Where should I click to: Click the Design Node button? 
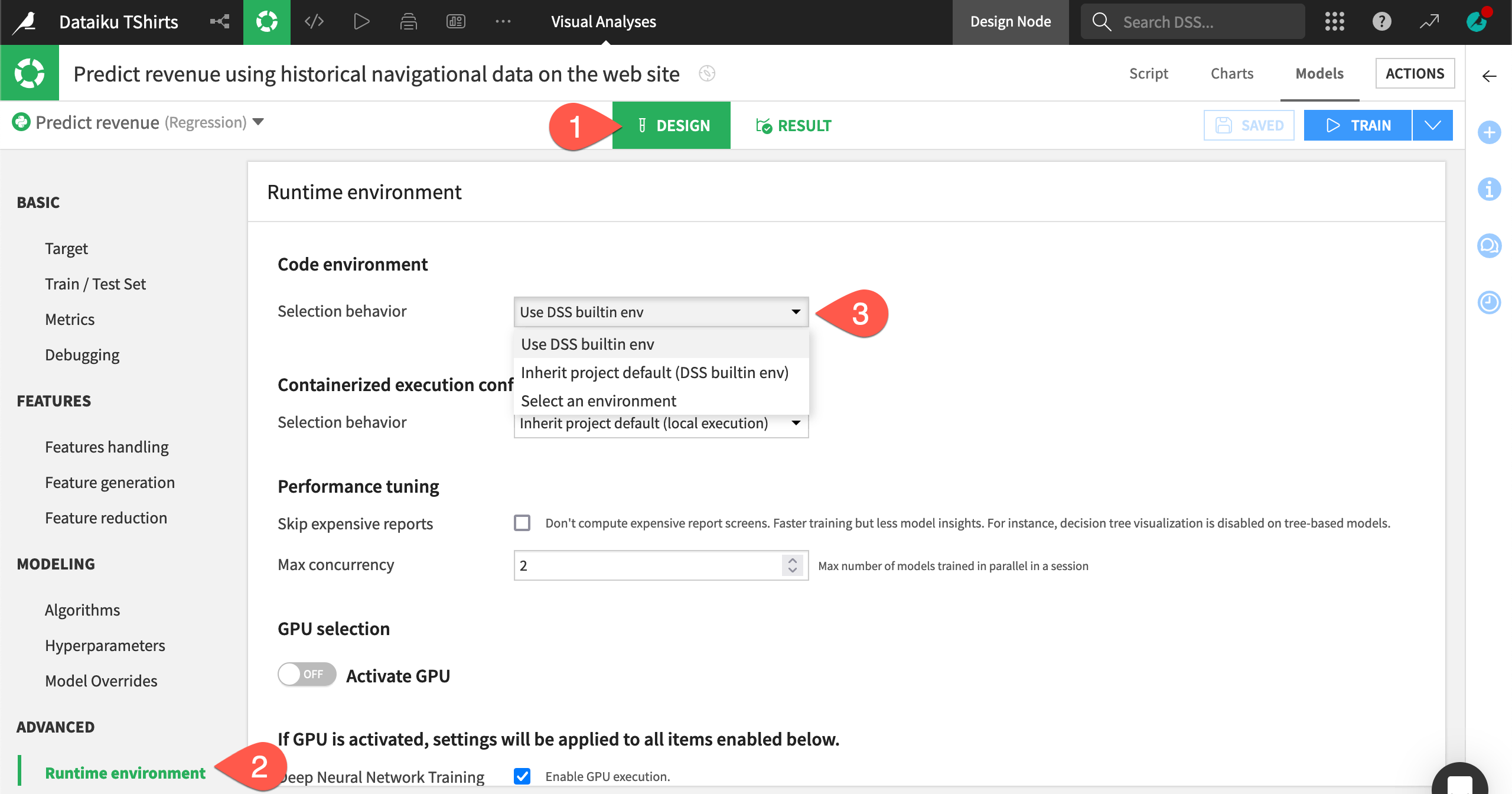click(1011, 22)
